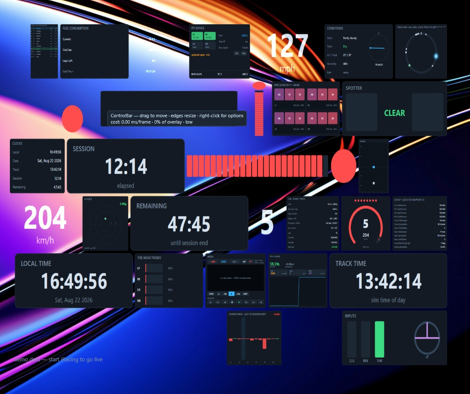Toggle the left-rear tire button in Pit Service

(197, 46)
